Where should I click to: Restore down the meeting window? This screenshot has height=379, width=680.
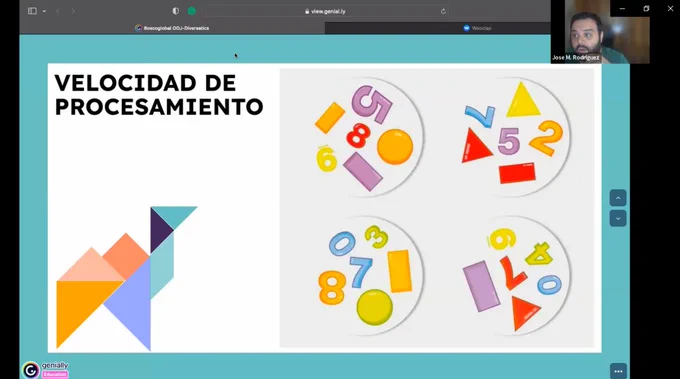(x=646, y=9)
